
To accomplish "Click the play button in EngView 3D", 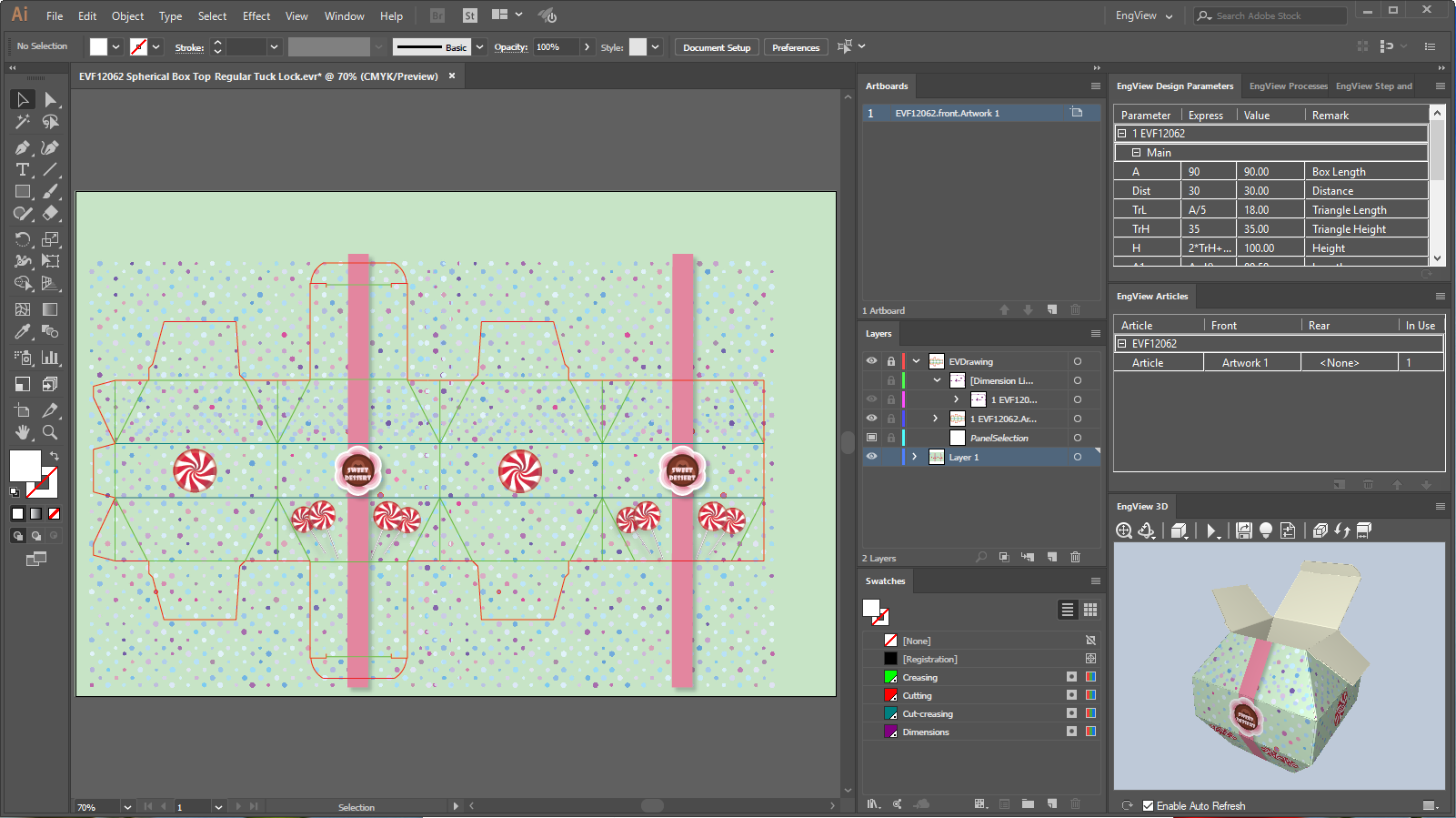I will coord(1210,531).
